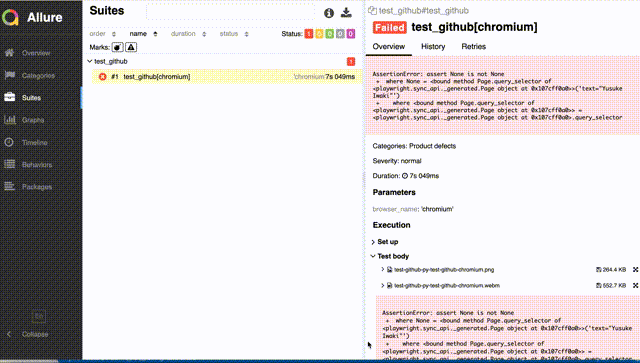Sort suites by duration

(188, 34)
